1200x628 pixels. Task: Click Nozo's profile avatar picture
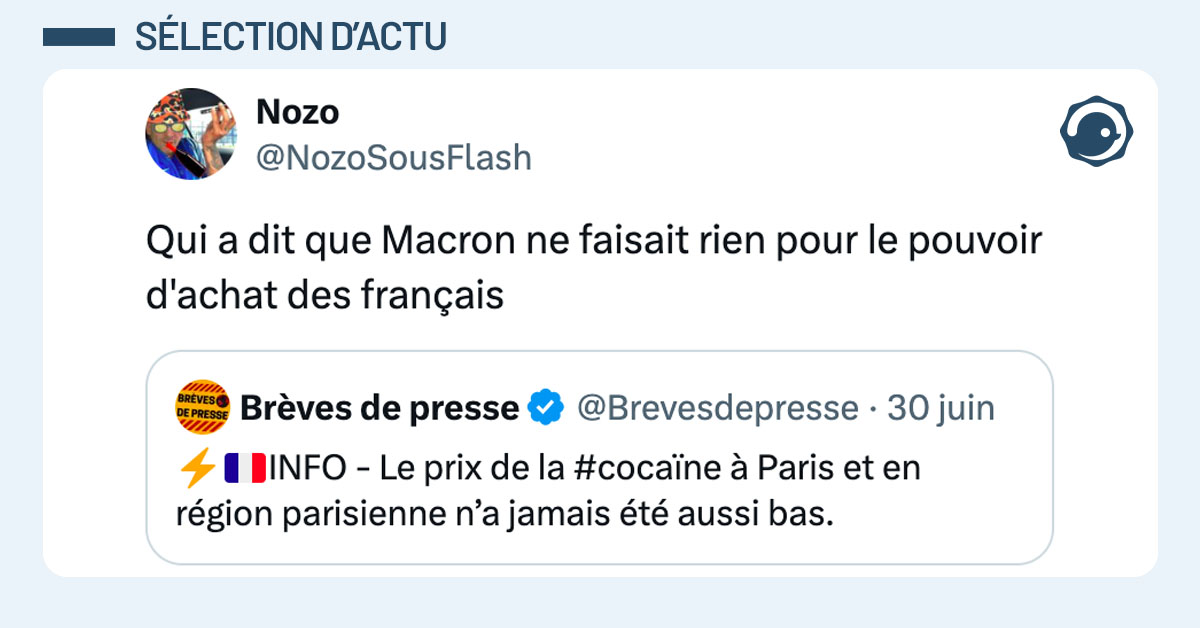tap(191, 133)
